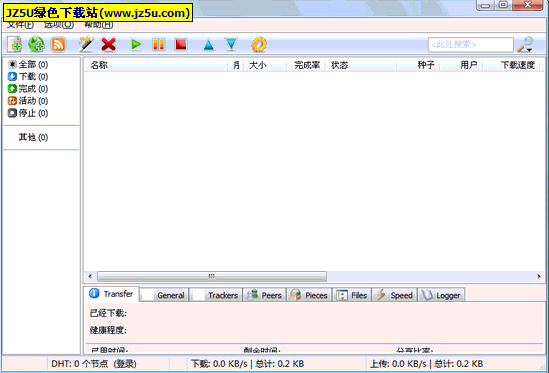Switch to the General tab
Screen dimensions: 549x373
[x=165, y=295]
